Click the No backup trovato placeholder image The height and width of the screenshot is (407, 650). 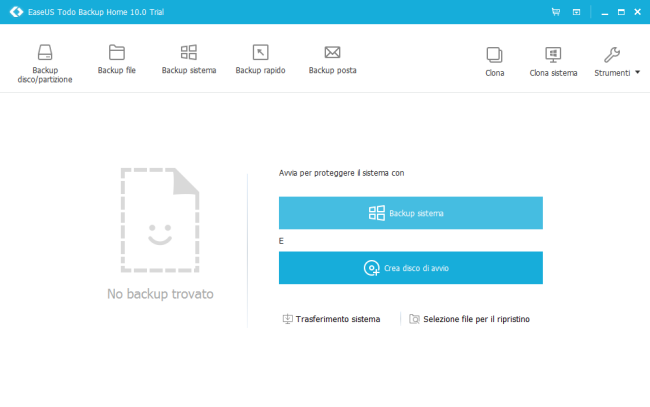tap(160, 222)
